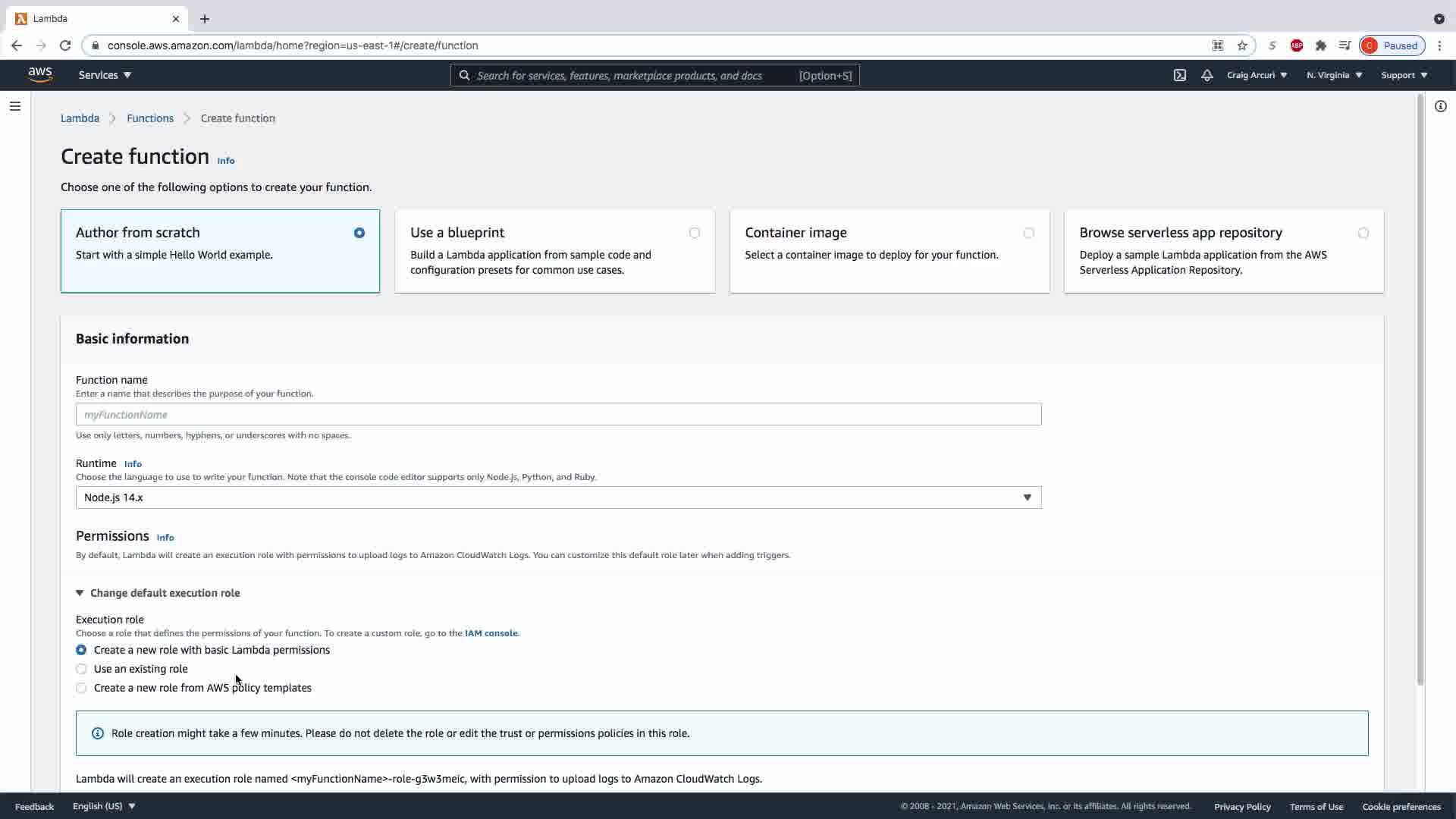Open the browser extensions puzzle icon

(1320, 45)
